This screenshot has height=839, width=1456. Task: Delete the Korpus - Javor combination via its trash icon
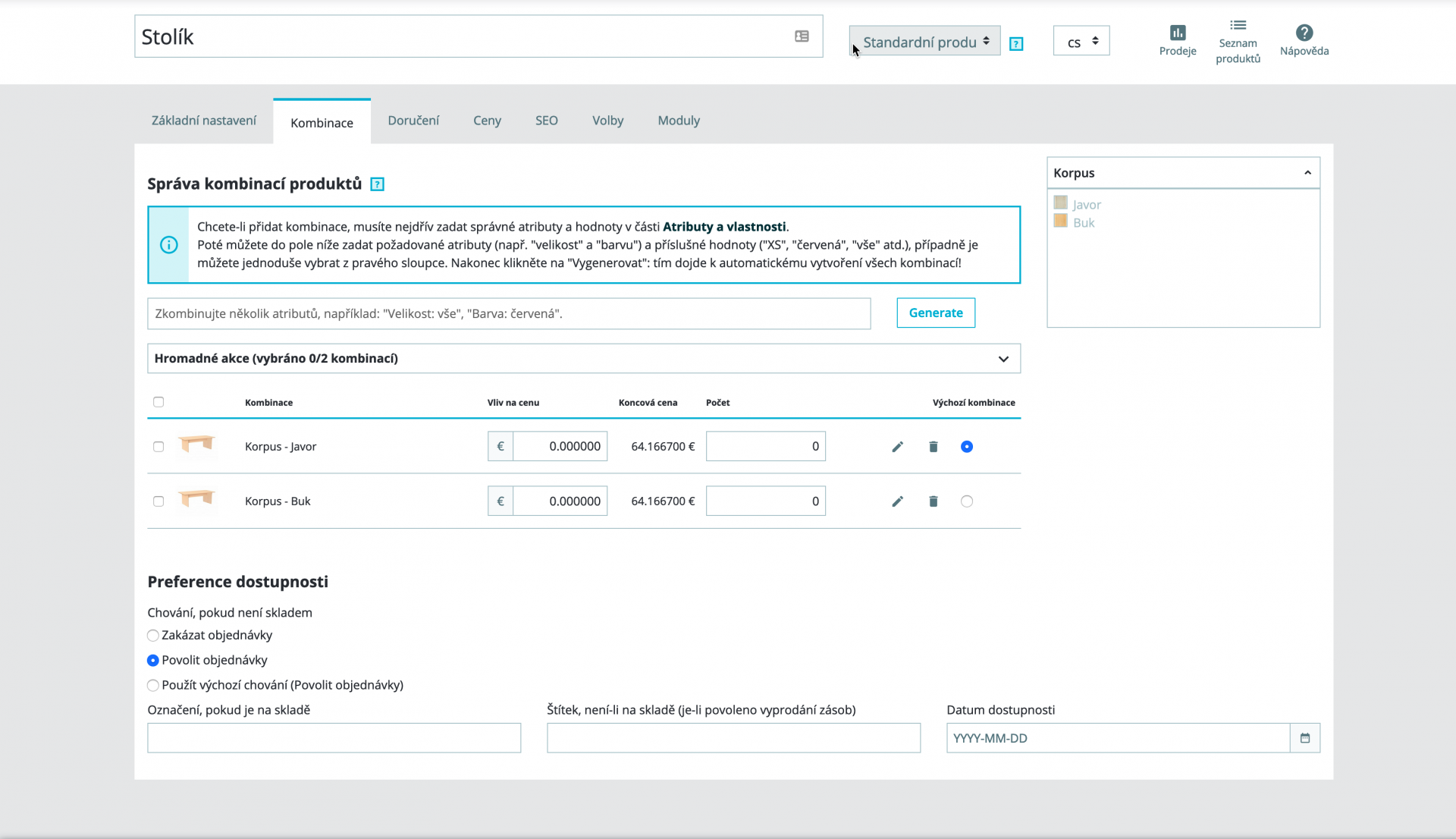coord(934,447)
